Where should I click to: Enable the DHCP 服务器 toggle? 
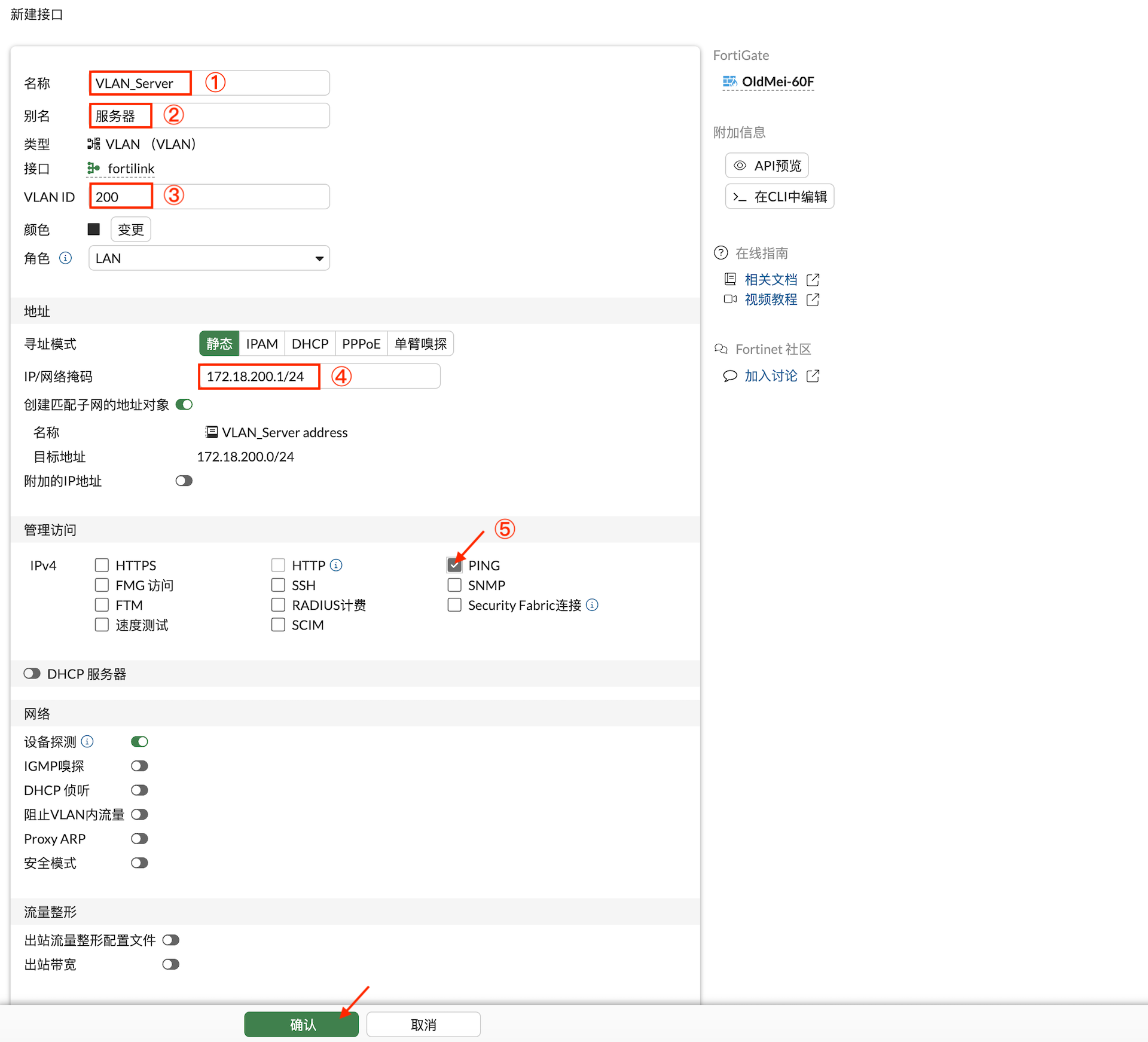click(32, 673)
